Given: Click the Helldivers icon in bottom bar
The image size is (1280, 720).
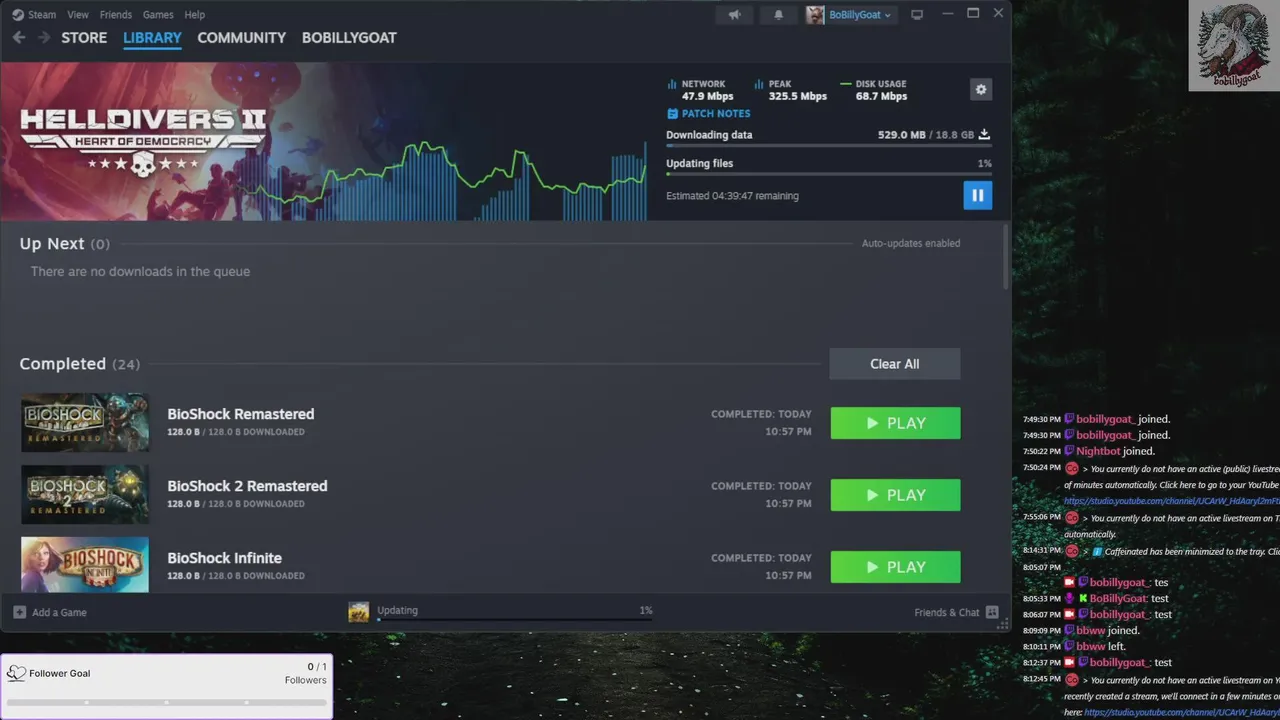Looking at the screenshot, I should pyautogui.click(x=359, y=612).
